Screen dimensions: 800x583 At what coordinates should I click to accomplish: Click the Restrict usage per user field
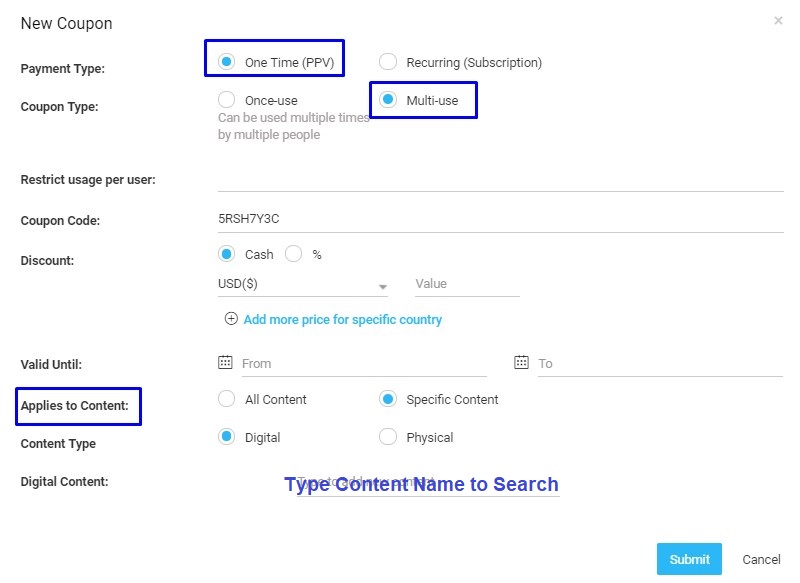pyautogui.click(x=501, y=180)
